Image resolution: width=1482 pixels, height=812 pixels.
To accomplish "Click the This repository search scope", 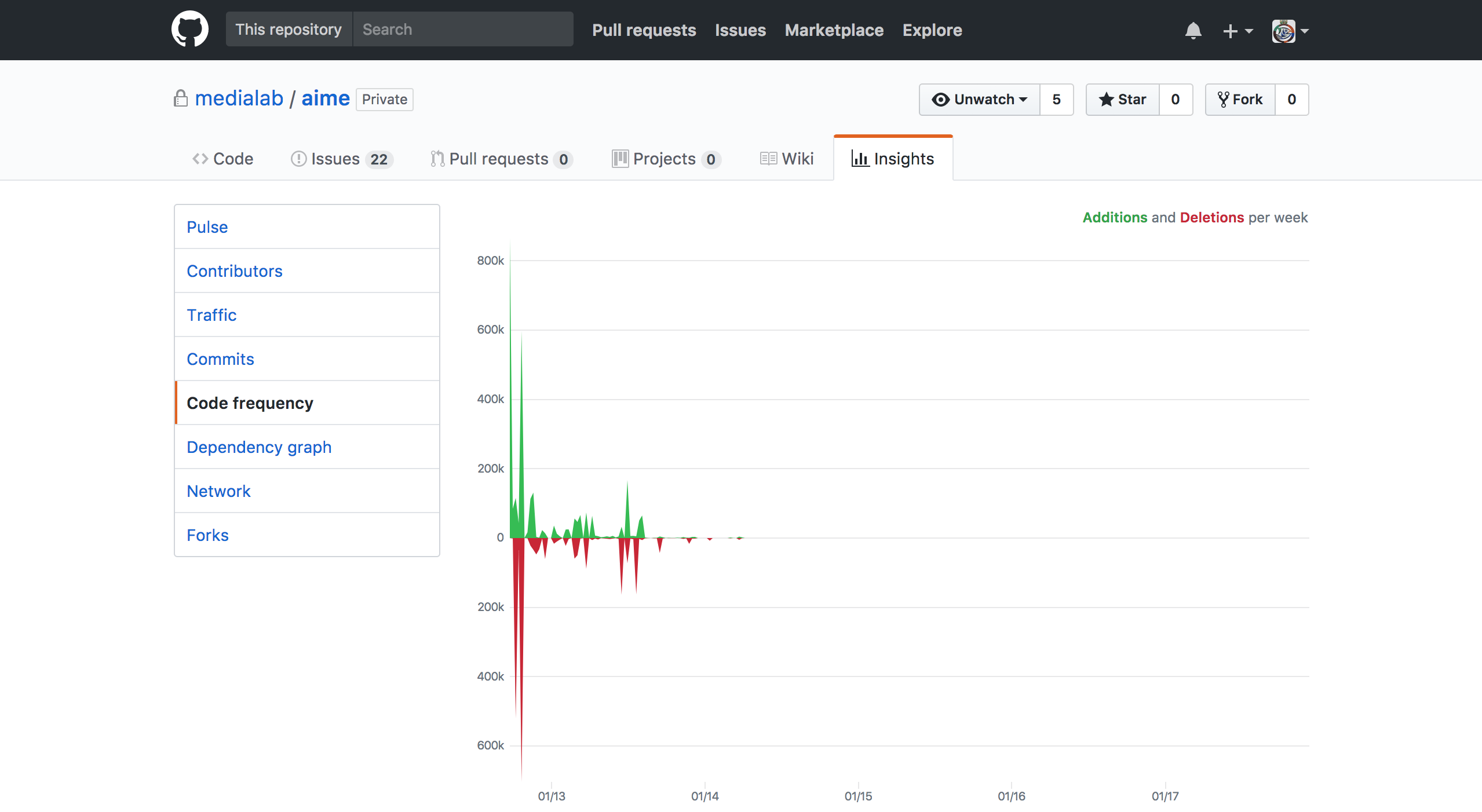I will click(289, 30).
